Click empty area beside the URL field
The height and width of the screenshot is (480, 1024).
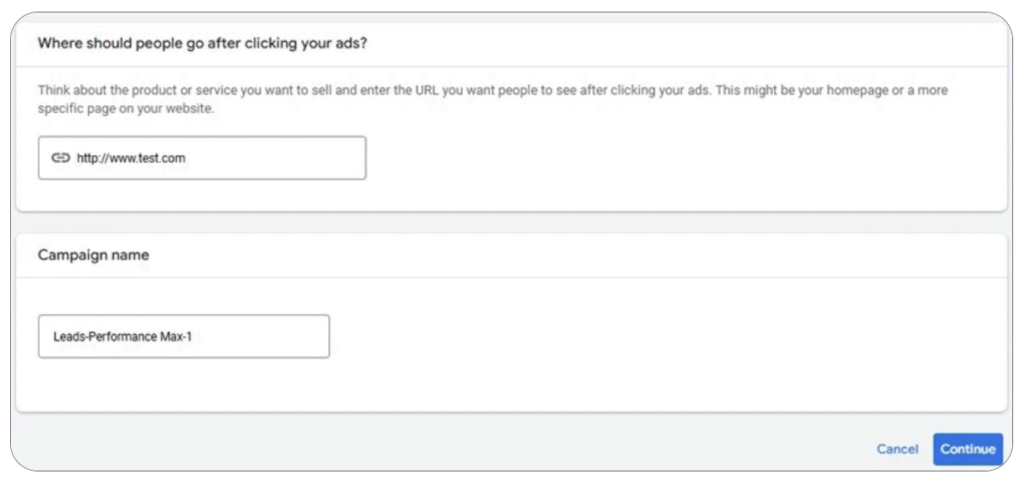click(x=653, y=160)
